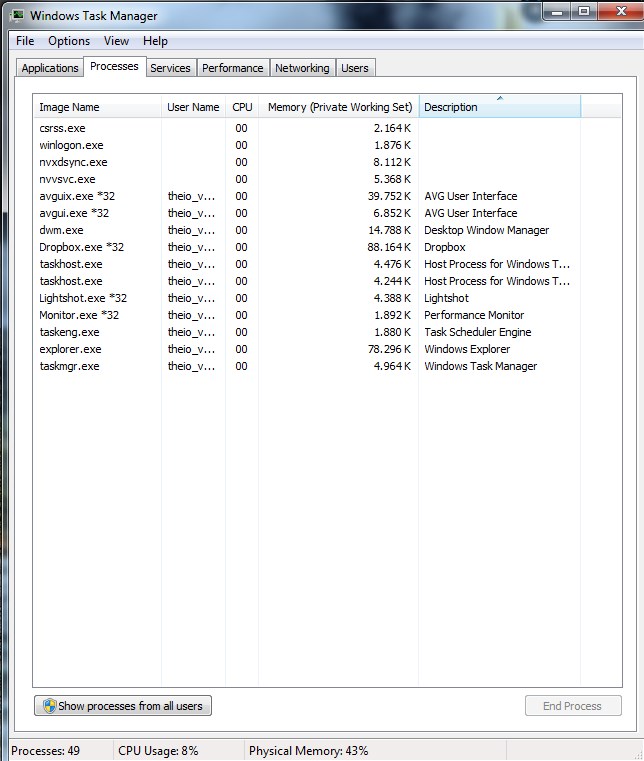The height and width of the screenshot is (761, 644).
Task: Click the shield icon on Show processes button
Action: coord(47,706)
